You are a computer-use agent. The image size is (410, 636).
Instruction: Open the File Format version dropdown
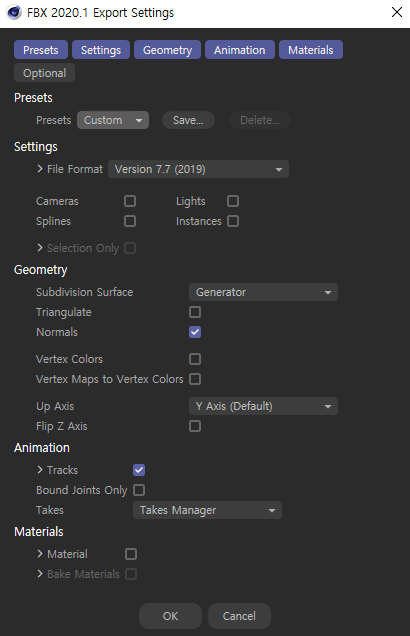(198, 169)
